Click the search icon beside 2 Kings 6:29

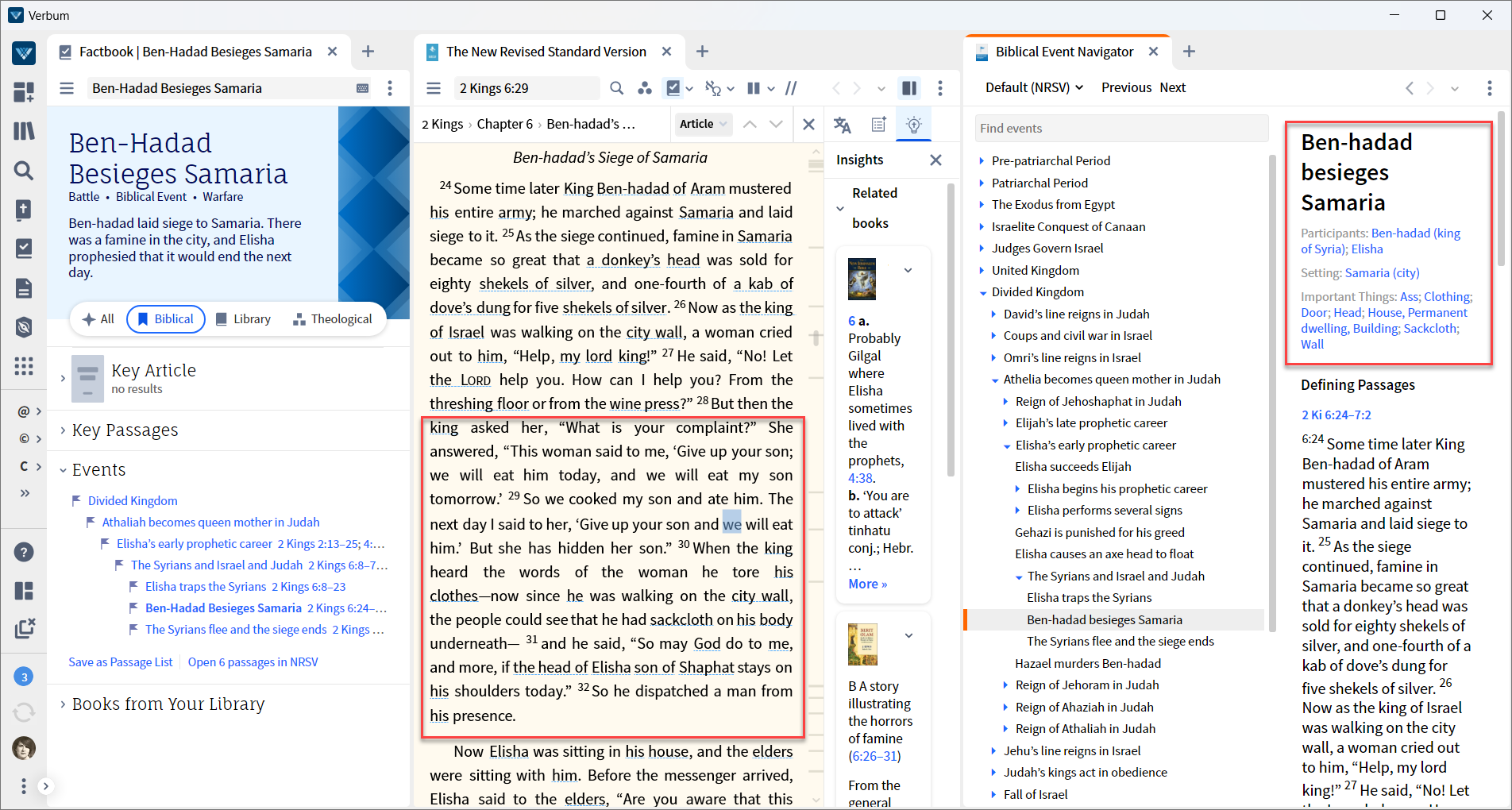pos(616,88)
